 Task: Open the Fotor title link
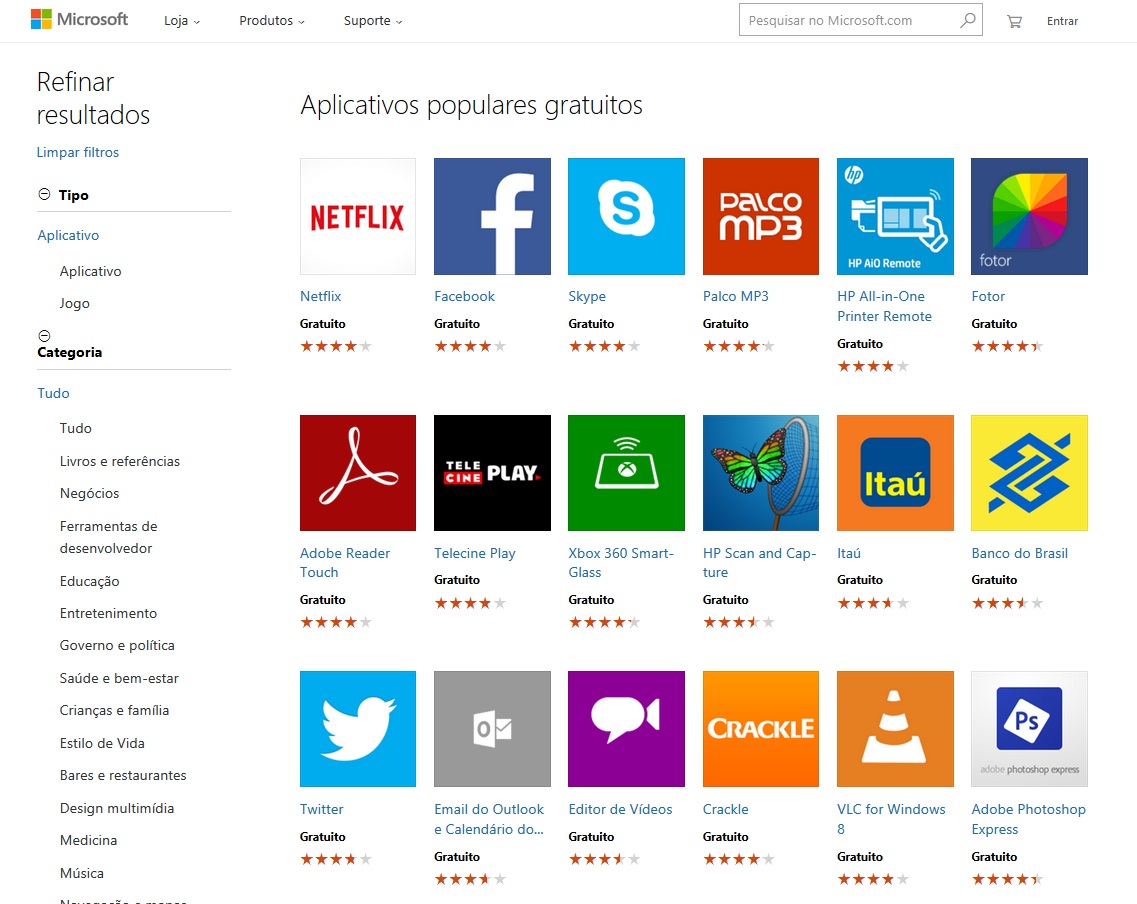(988, 296)
